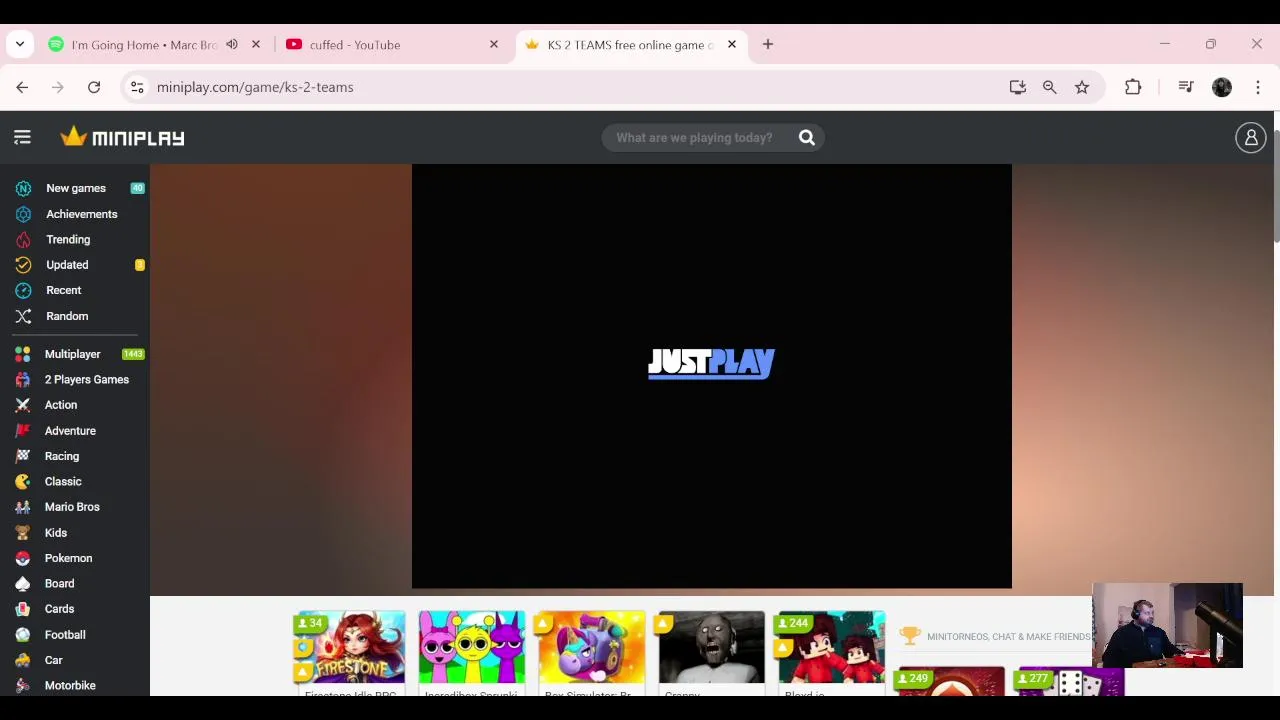Bookmark this page with the star

(1082, 87)
